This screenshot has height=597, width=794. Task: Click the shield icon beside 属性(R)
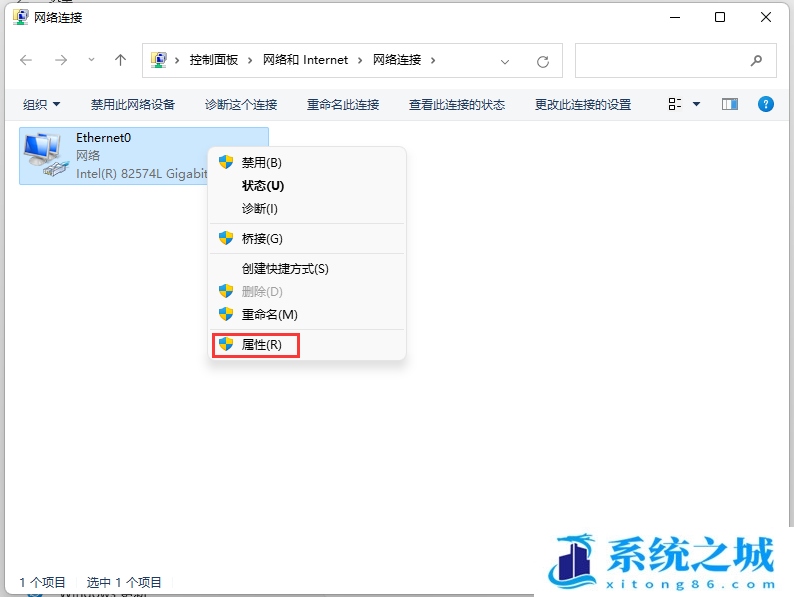[226, 344]
